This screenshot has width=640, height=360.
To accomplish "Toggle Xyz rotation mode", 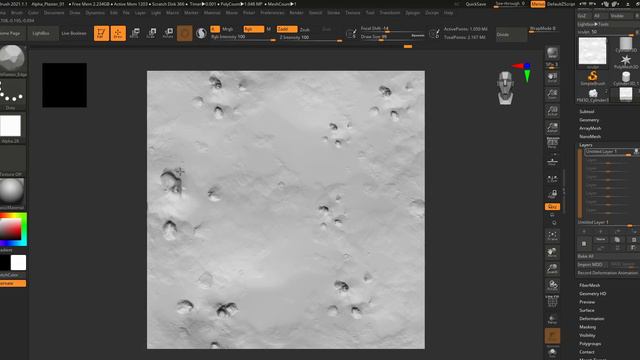I will (552, 207).
